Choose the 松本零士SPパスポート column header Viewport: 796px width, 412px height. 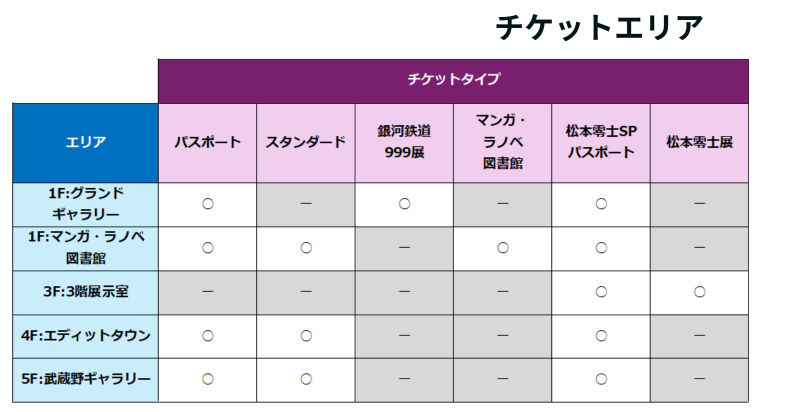601,143
